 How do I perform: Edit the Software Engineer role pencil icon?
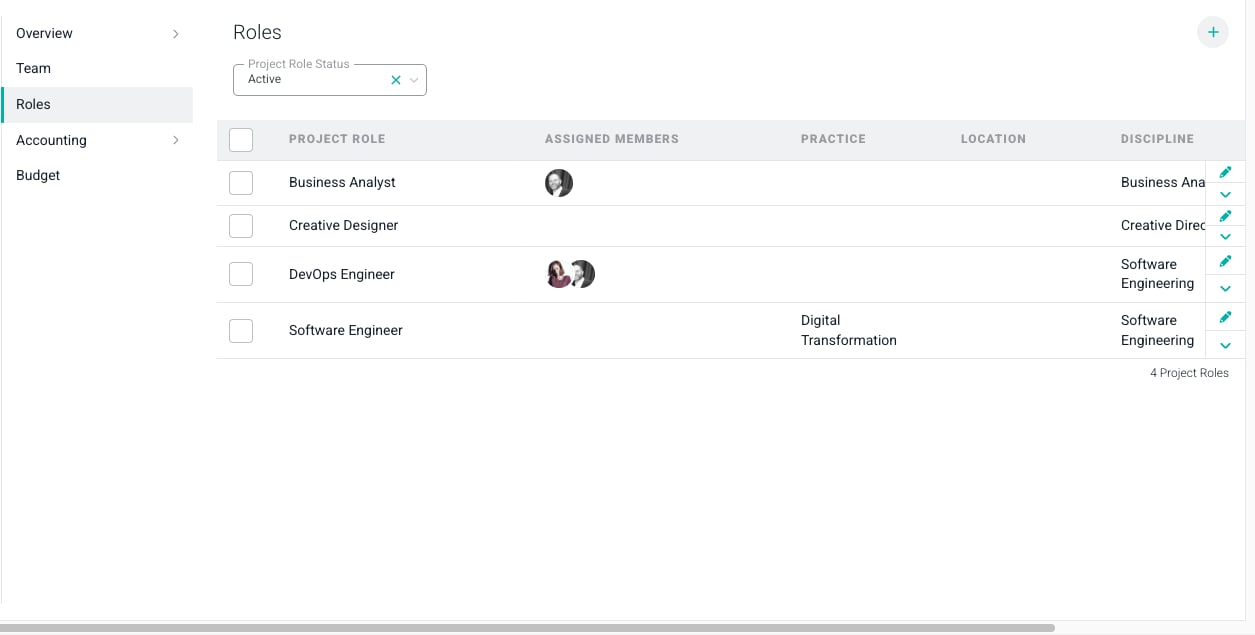click(1225, 317)
